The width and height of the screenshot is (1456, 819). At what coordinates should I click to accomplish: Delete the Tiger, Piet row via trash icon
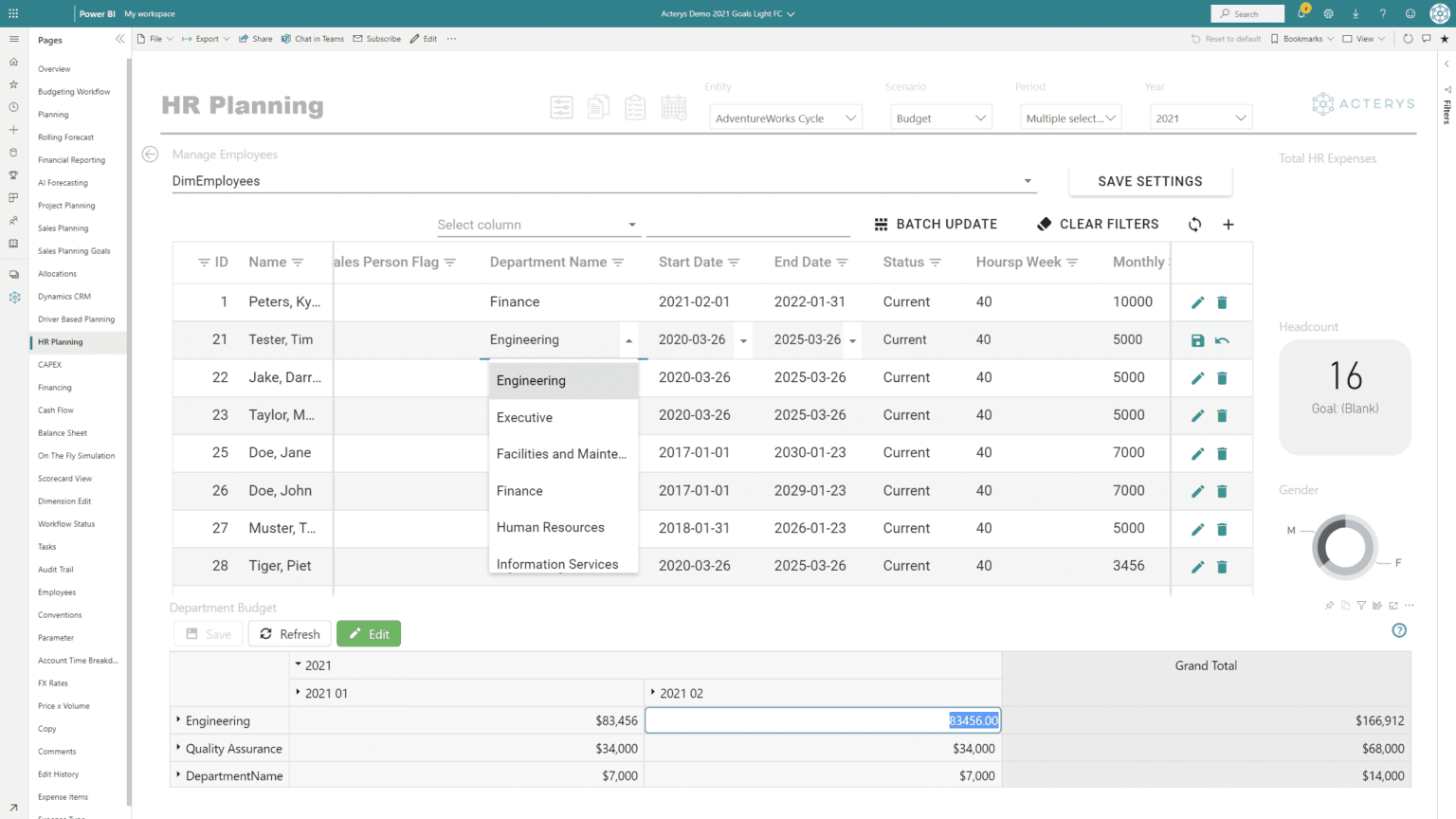coord(1222,567)
